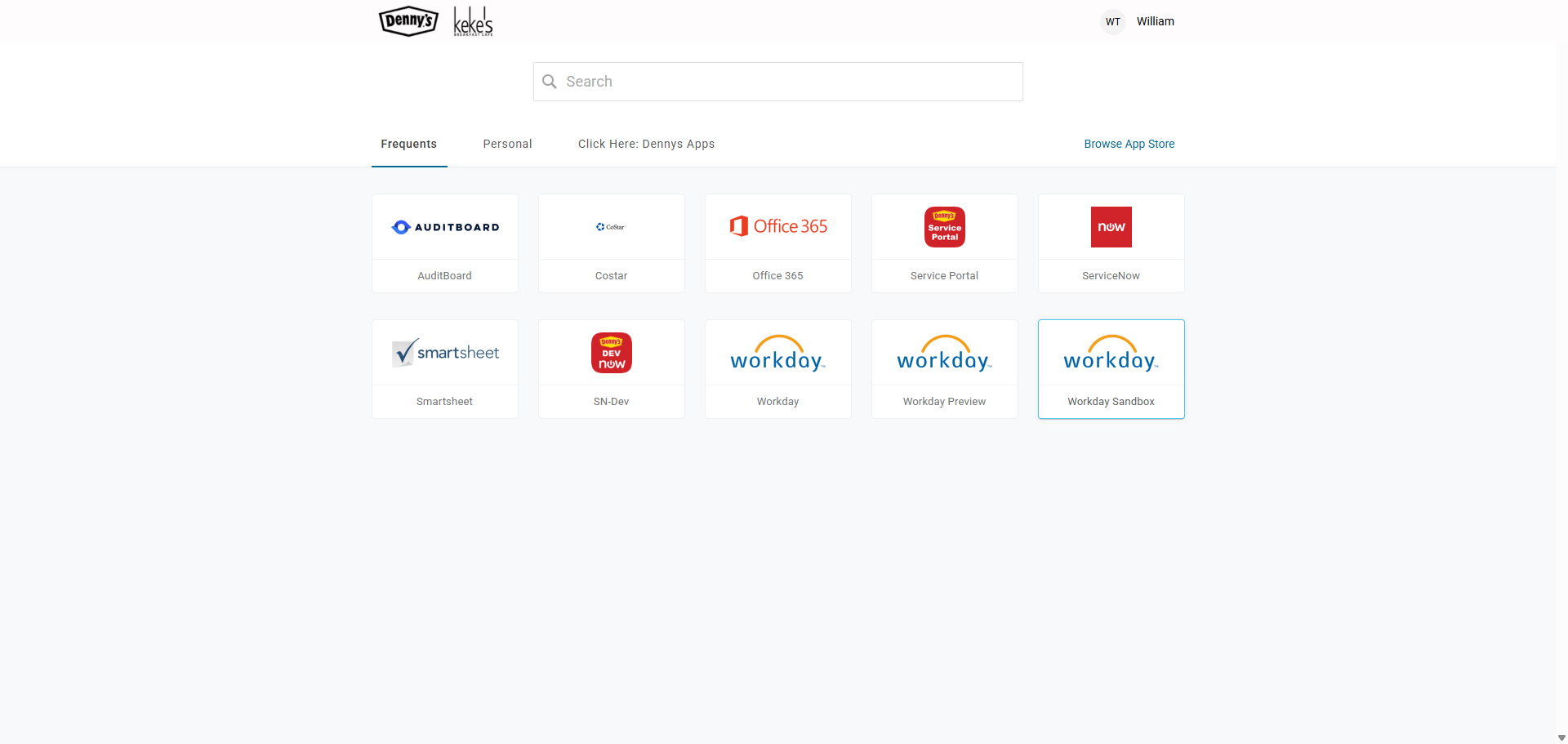
Task: Click the SN-Dev DEV now icon
Action: [611, 353]
